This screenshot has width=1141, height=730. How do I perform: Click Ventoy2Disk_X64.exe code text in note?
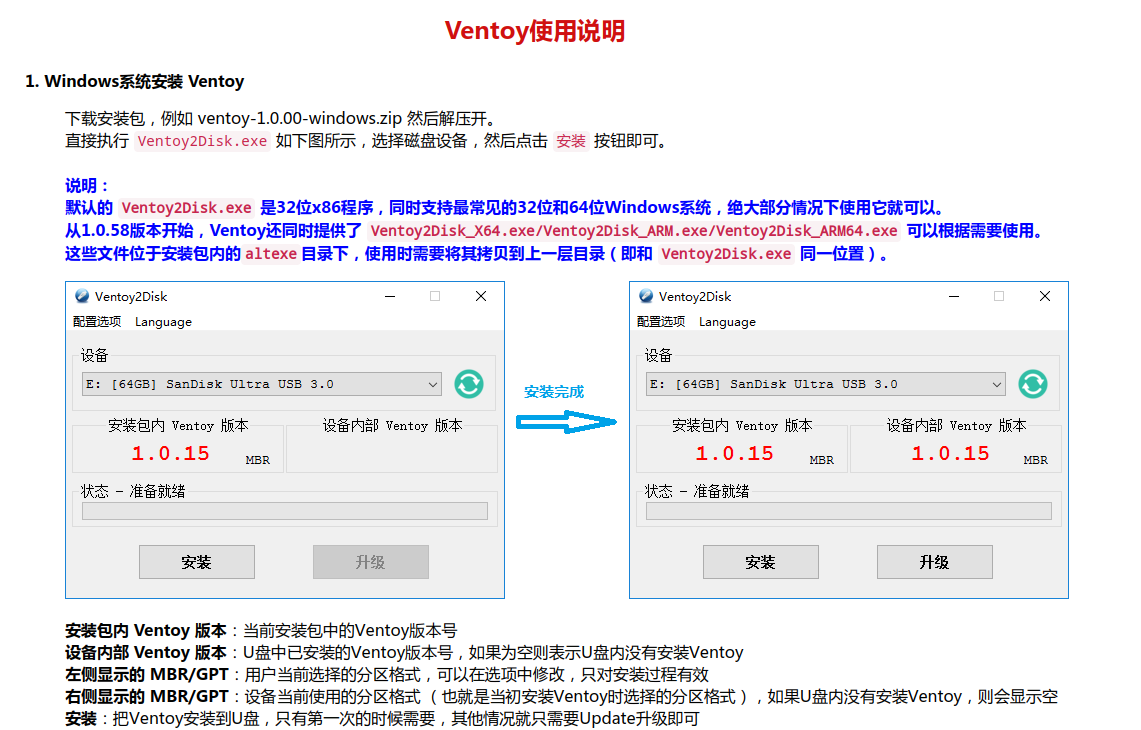click(x=455, y=231)
